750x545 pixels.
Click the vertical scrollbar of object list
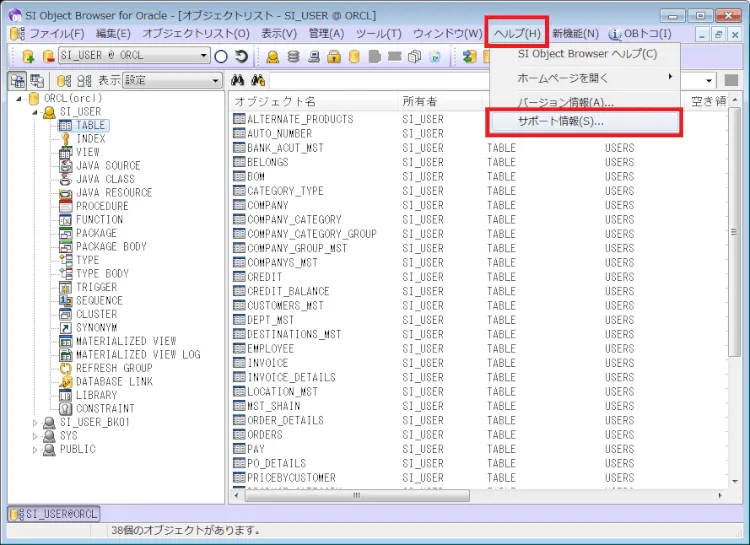coord(734,232)
